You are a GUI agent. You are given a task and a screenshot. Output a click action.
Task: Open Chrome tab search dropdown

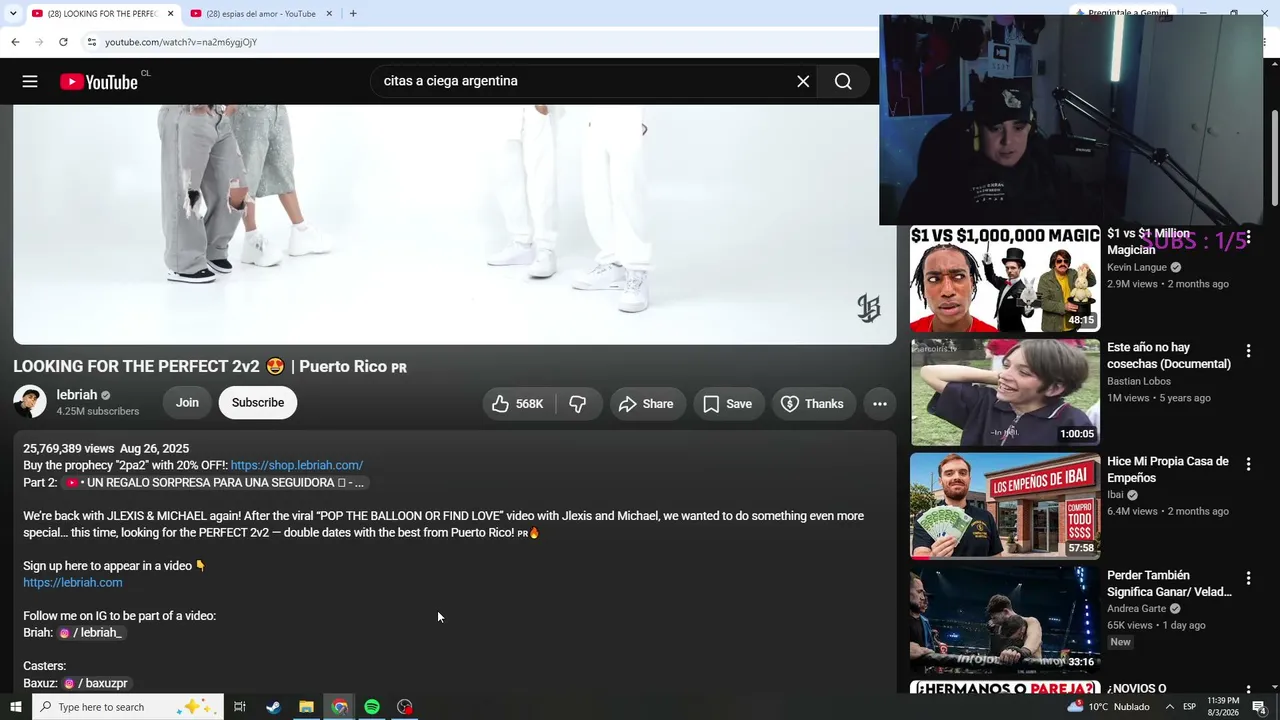[x=13, y=13]
